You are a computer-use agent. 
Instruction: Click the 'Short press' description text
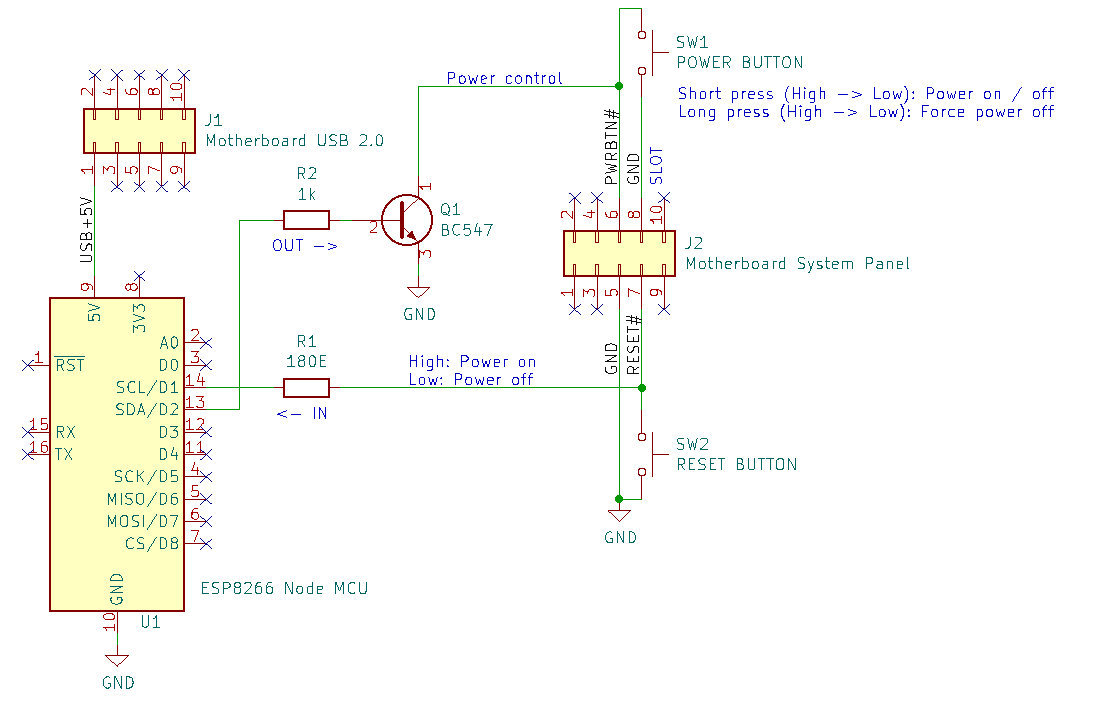point(866,93)
